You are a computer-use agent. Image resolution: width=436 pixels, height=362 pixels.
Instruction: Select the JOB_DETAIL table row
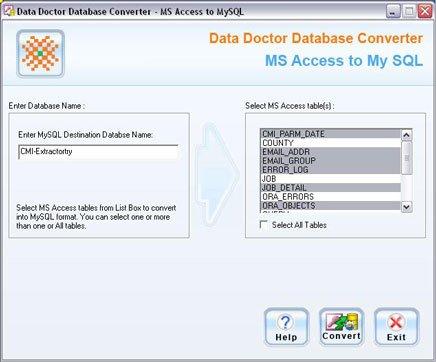coord(331,188)
